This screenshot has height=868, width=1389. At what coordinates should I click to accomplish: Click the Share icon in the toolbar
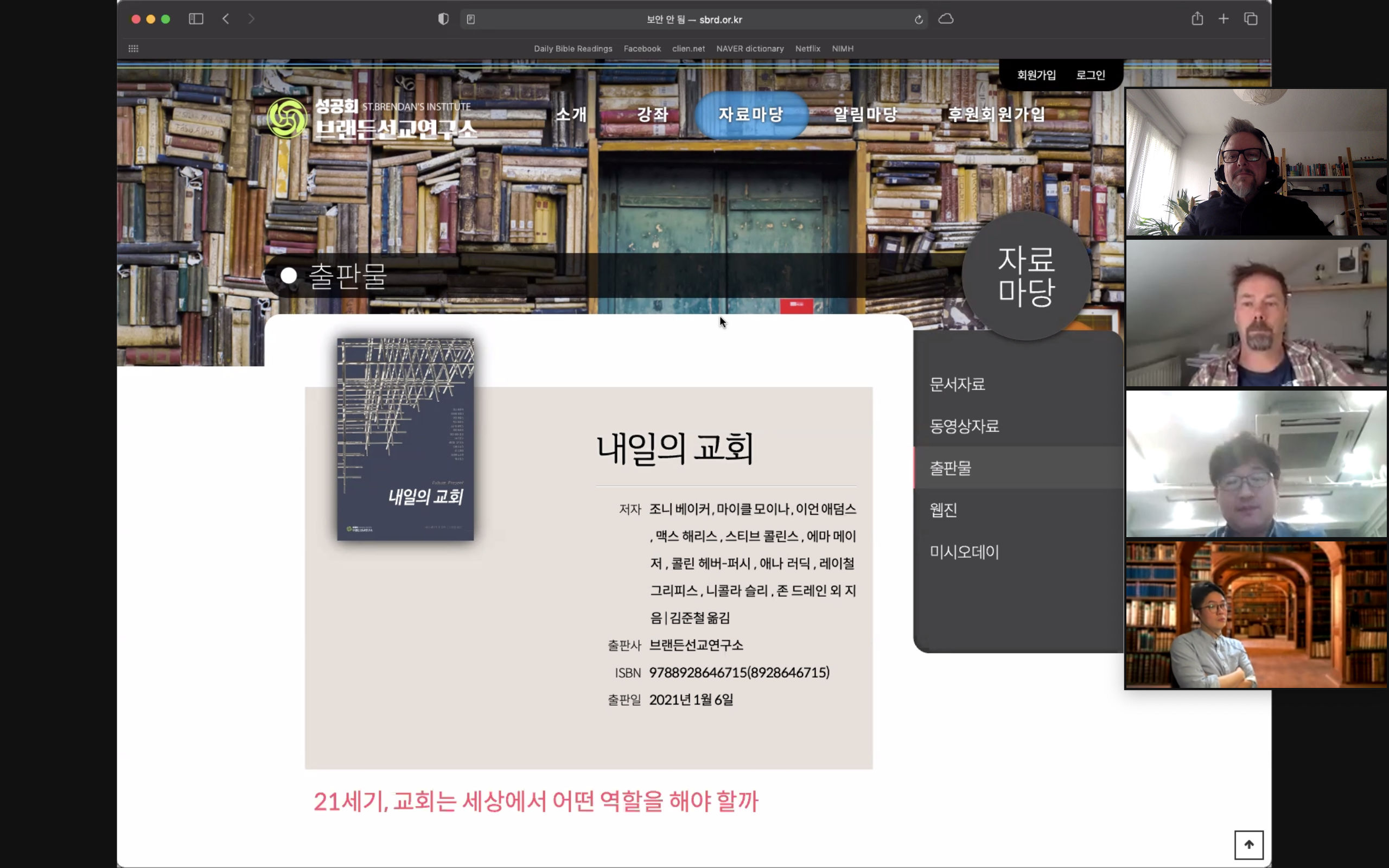pos(1197,19)
